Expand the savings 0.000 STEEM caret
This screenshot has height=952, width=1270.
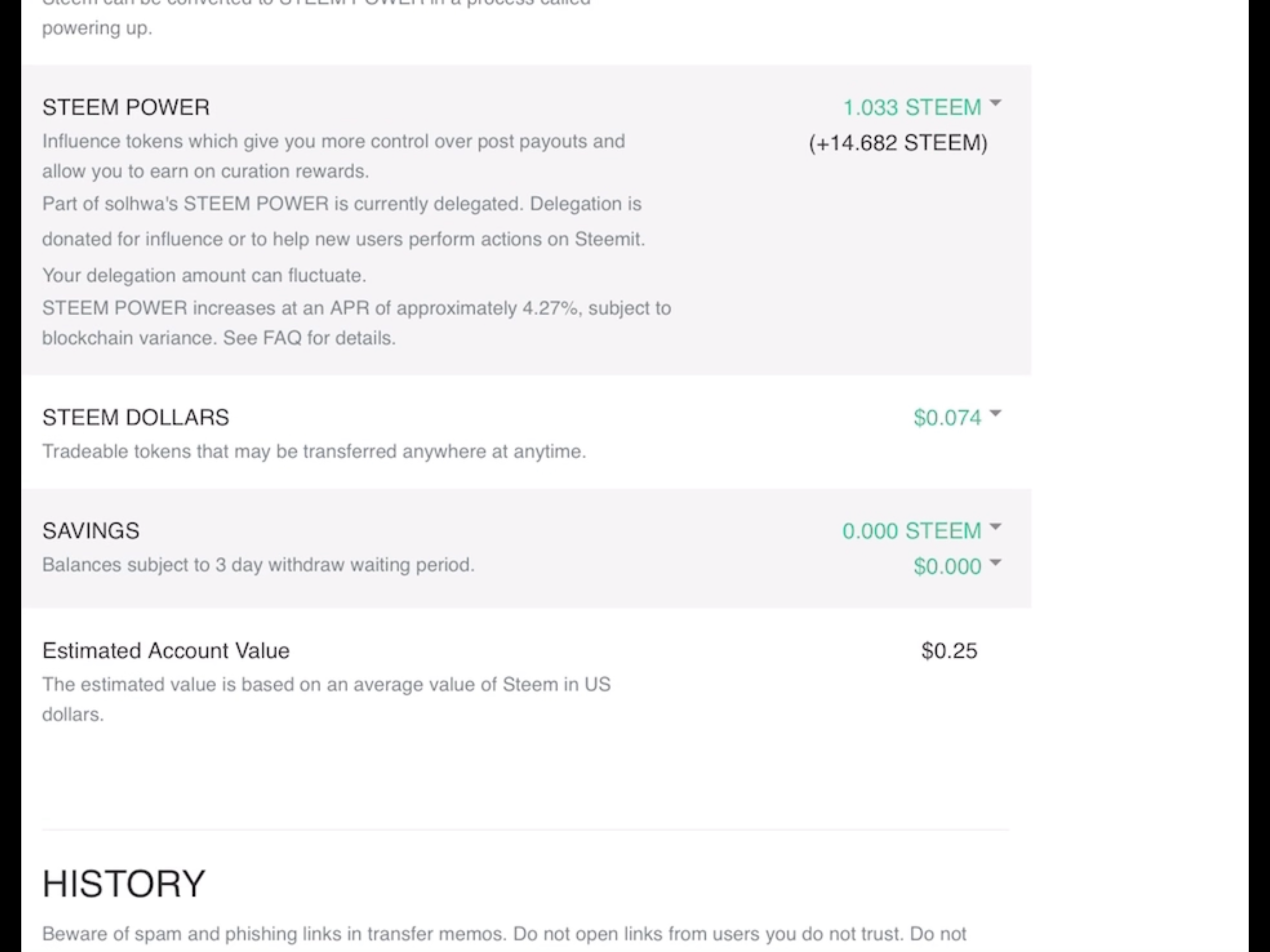pyautogui.click(x=996, y=527)
